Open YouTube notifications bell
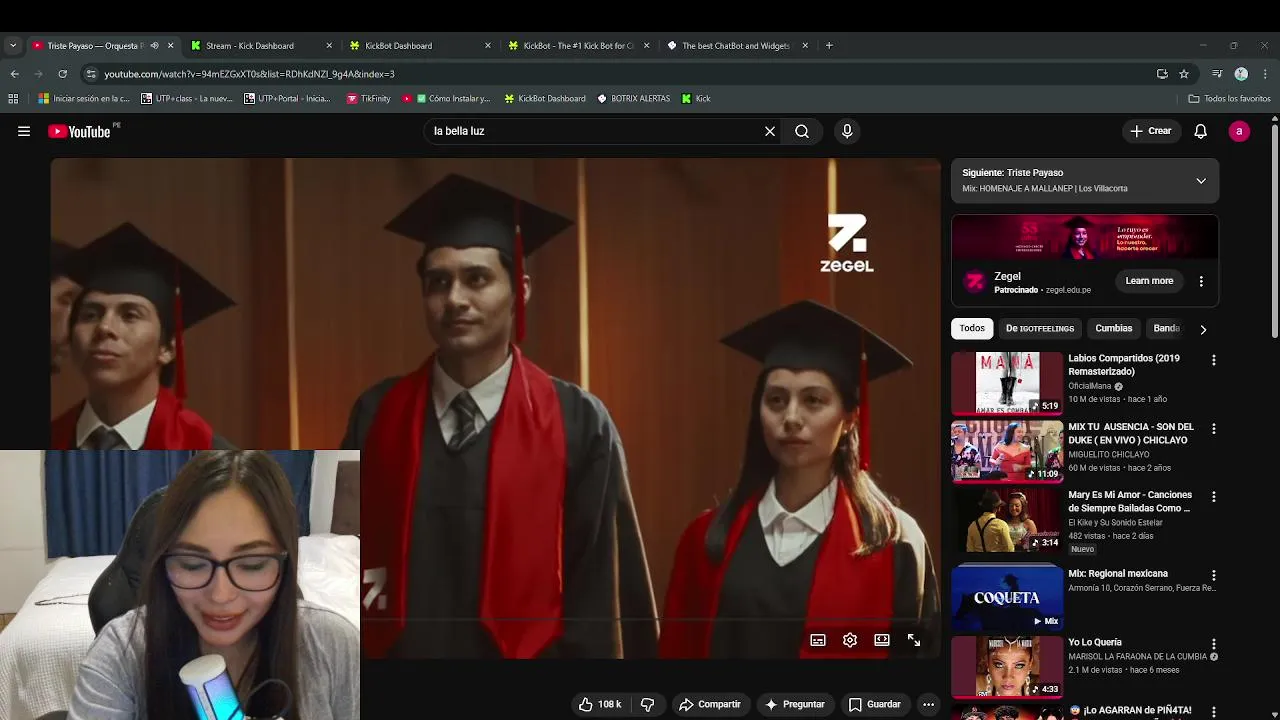This screenshot has height=720, width=1280. tap(1201, 131)
